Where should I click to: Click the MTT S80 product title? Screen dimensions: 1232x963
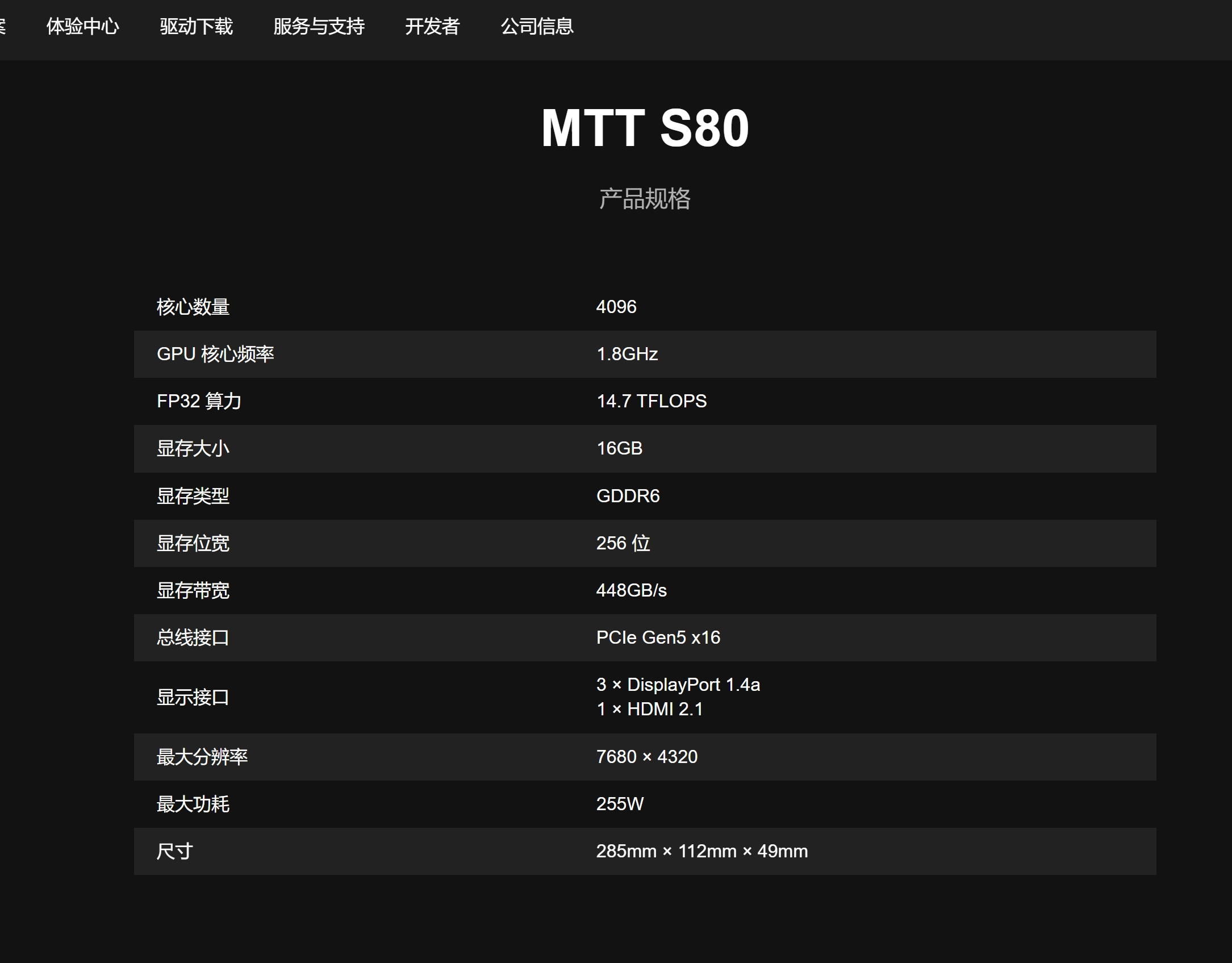pos(645,128)
